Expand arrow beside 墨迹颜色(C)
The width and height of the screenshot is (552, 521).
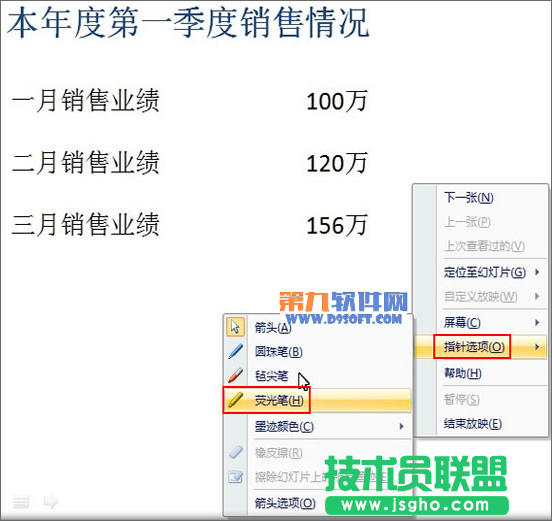(x=401, y=427)
